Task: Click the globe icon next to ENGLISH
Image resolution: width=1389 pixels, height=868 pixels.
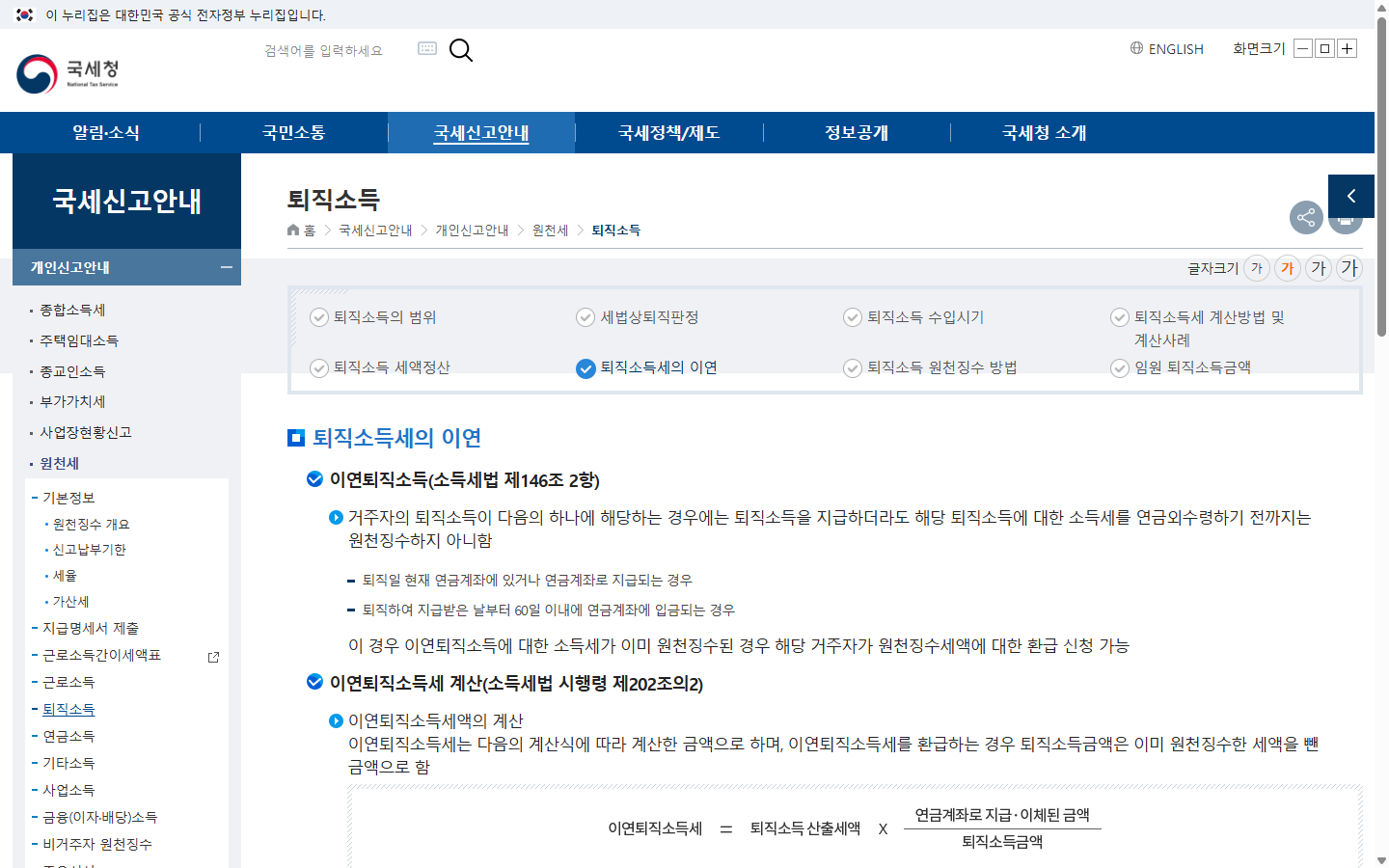Action: point(1136,48)
